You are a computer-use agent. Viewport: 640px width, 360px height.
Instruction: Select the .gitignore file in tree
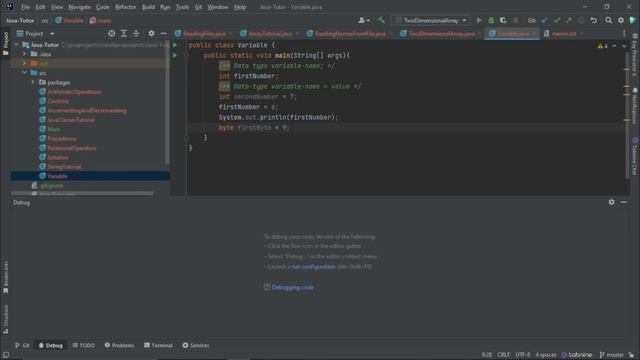coord(52,186)
